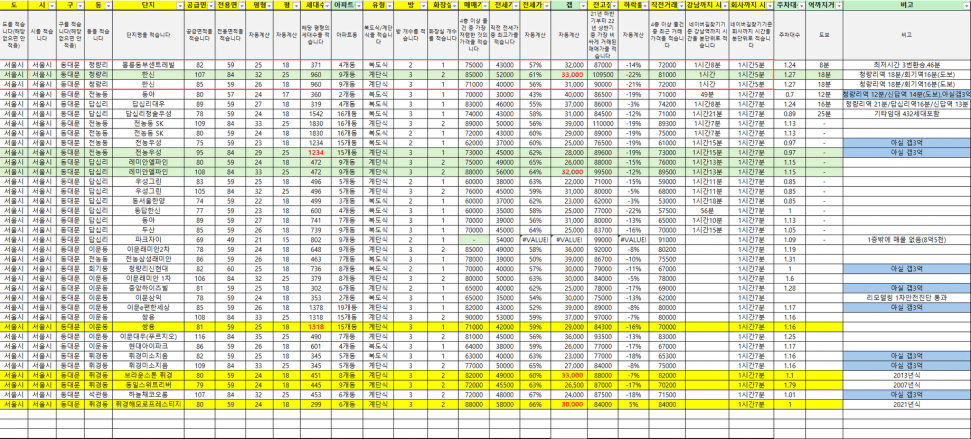The height and width of the screenshot is (439, 971).
Task: Select the 도 header cell
Action: coord(14,5)
